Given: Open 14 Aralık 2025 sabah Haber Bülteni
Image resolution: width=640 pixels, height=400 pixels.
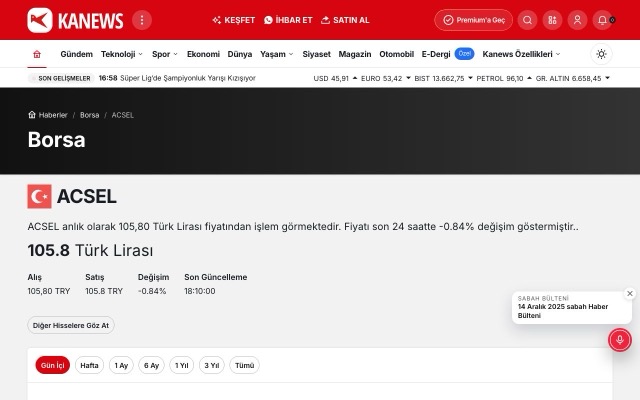Looking at the screenshot, I should (563, 311).
